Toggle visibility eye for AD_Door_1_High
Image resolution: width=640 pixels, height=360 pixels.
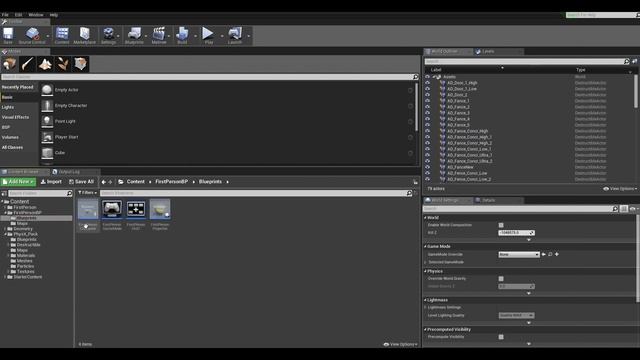tap(427, 83)
